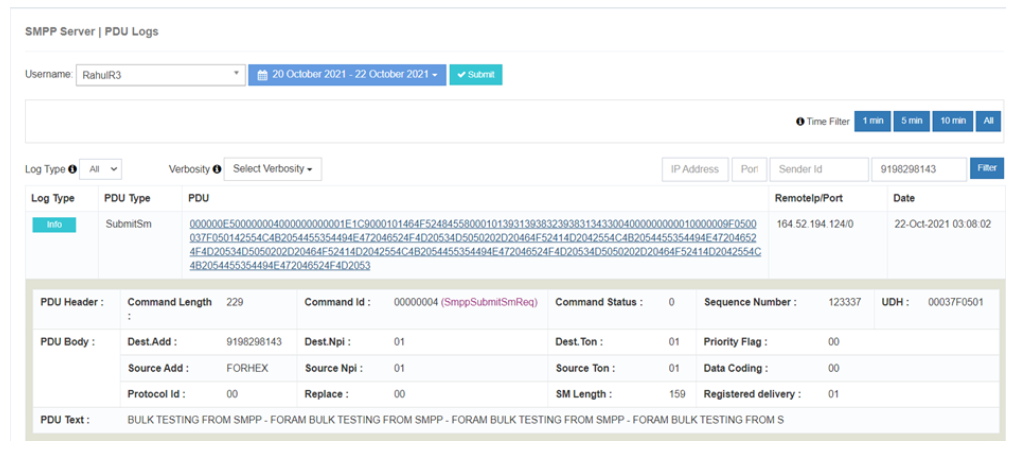Click the Sequence Number value 123337

tap(845, 302)
